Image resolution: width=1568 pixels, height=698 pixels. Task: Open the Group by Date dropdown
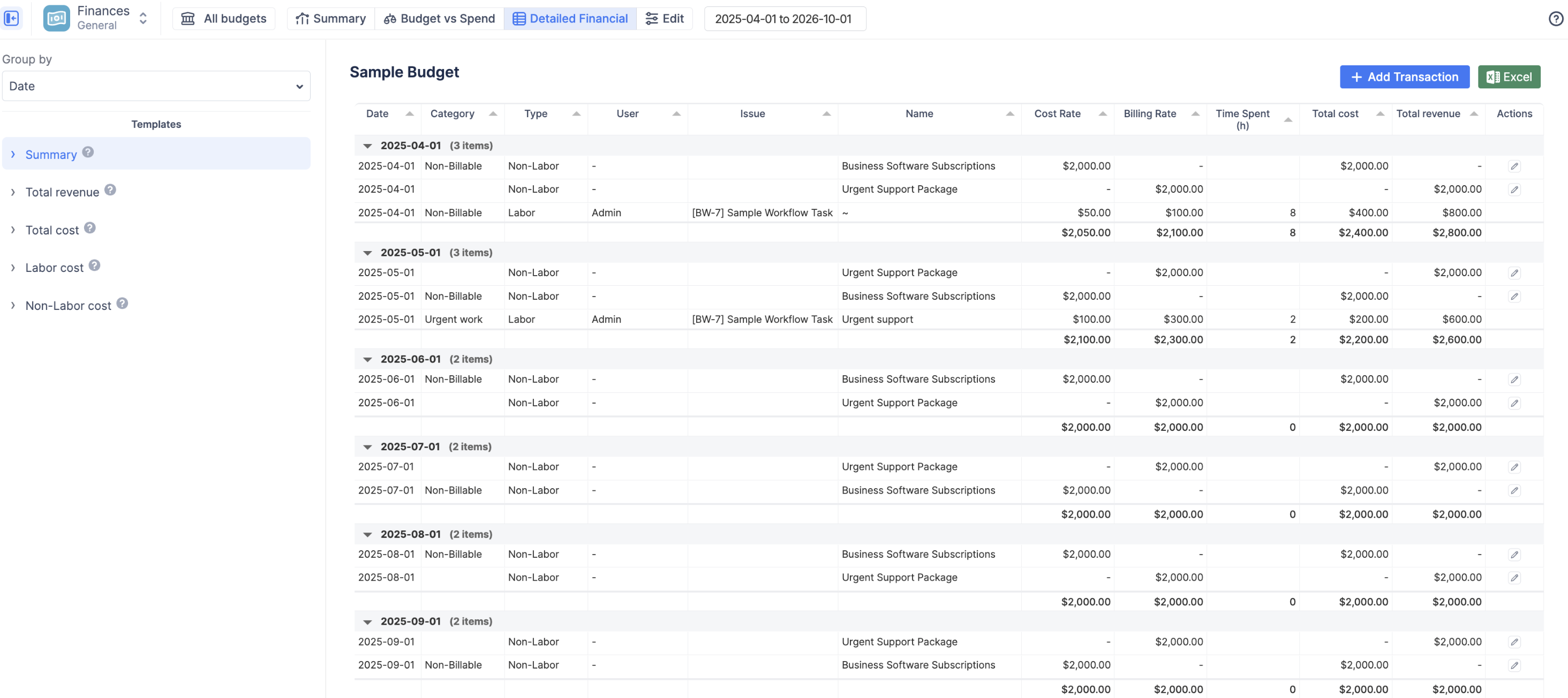click(x=156, y=86)
